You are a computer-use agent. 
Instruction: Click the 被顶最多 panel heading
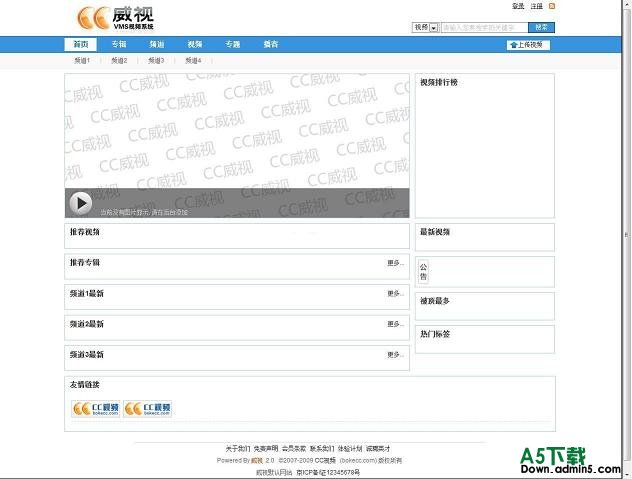(435, 301)
